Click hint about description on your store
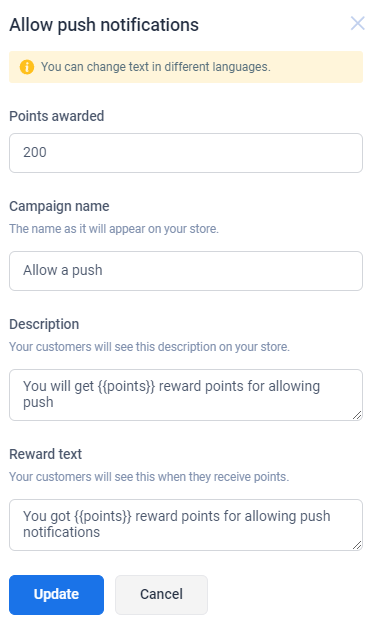This screenshot has height=624, width=376. 149,347
